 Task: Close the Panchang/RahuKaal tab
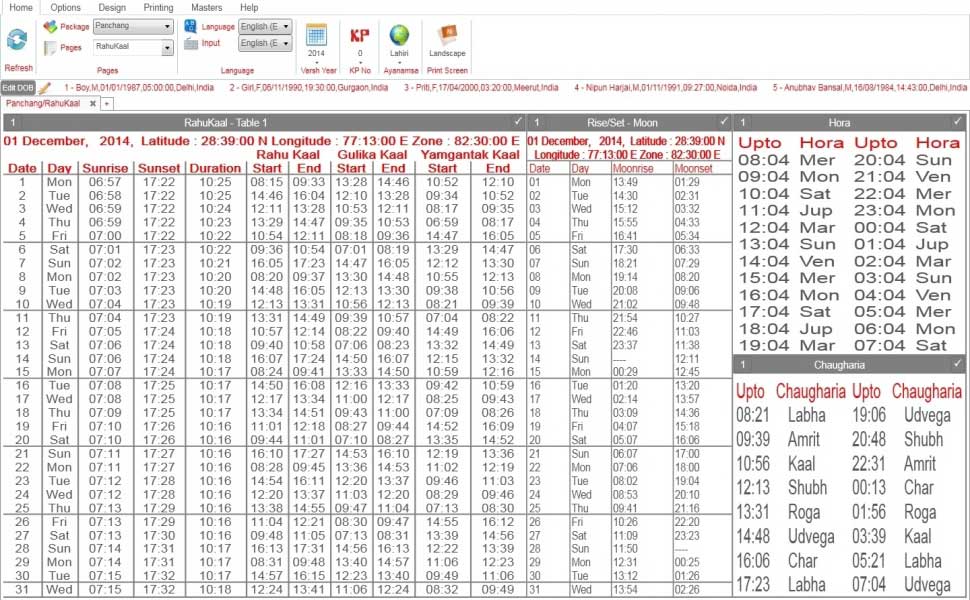point(93,104)
